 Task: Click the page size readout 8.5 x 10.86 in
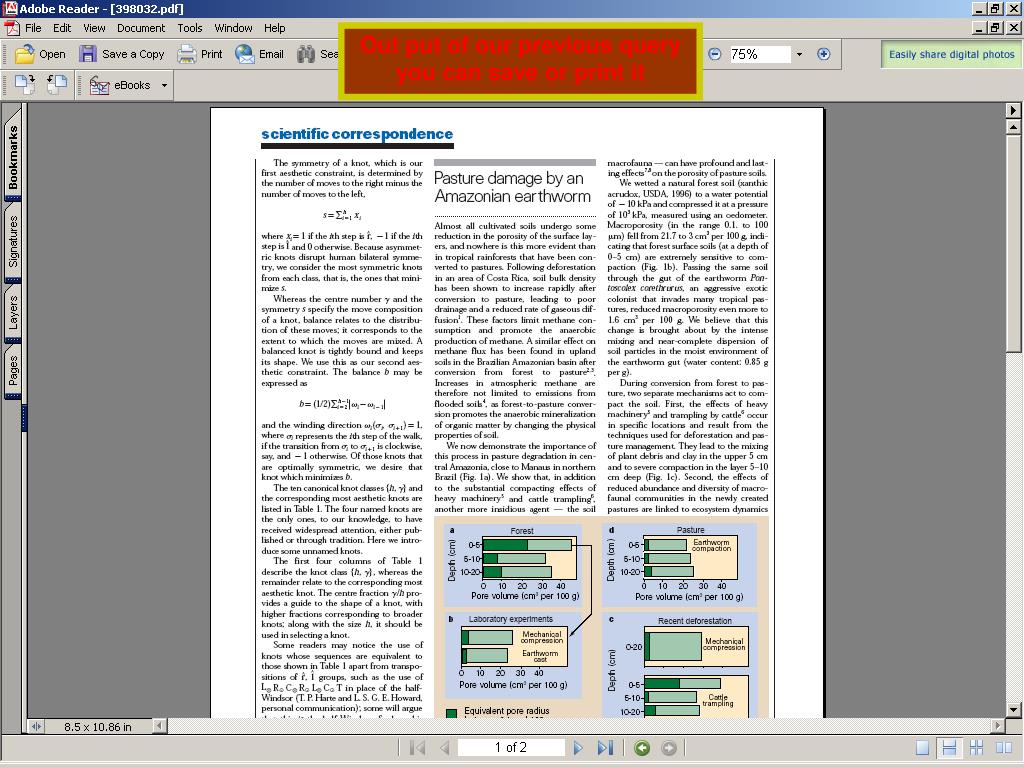coord(98,726)
